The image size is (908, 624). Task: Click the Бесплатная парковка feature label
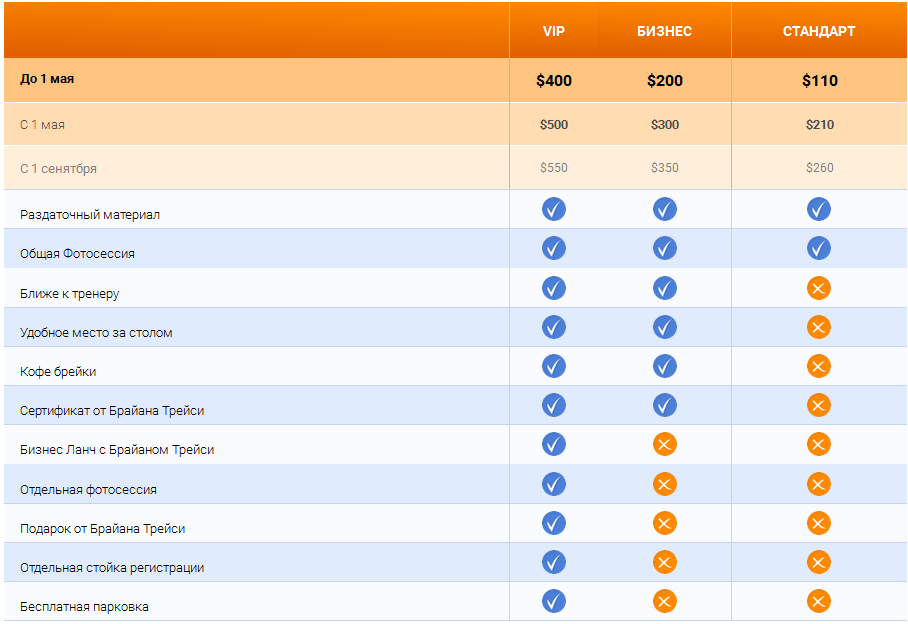click(x=84, y=607)
